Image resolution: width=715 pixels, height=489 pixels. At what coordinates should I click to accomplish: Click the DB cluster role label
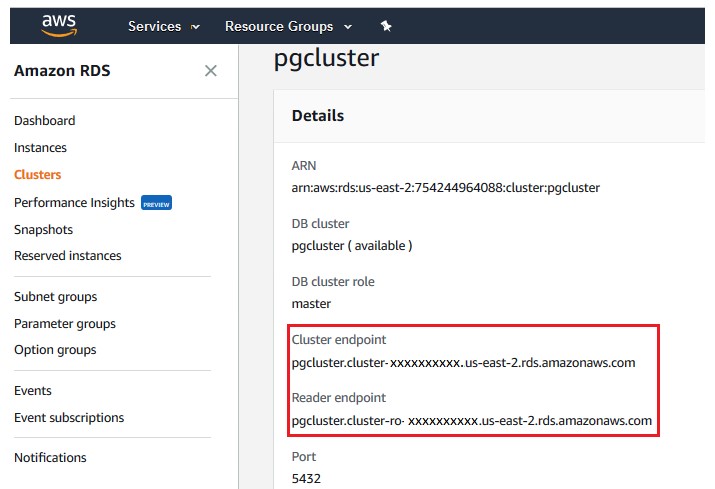point(333,282)
